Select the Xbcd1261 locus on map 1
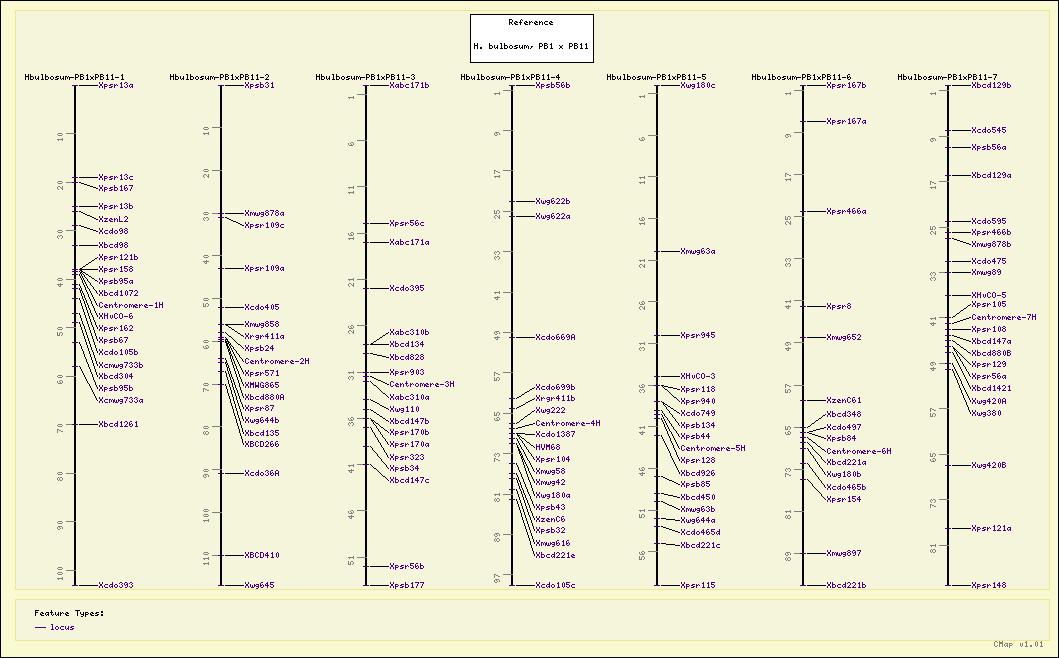1059x658 pixels. tap(118, 424)
